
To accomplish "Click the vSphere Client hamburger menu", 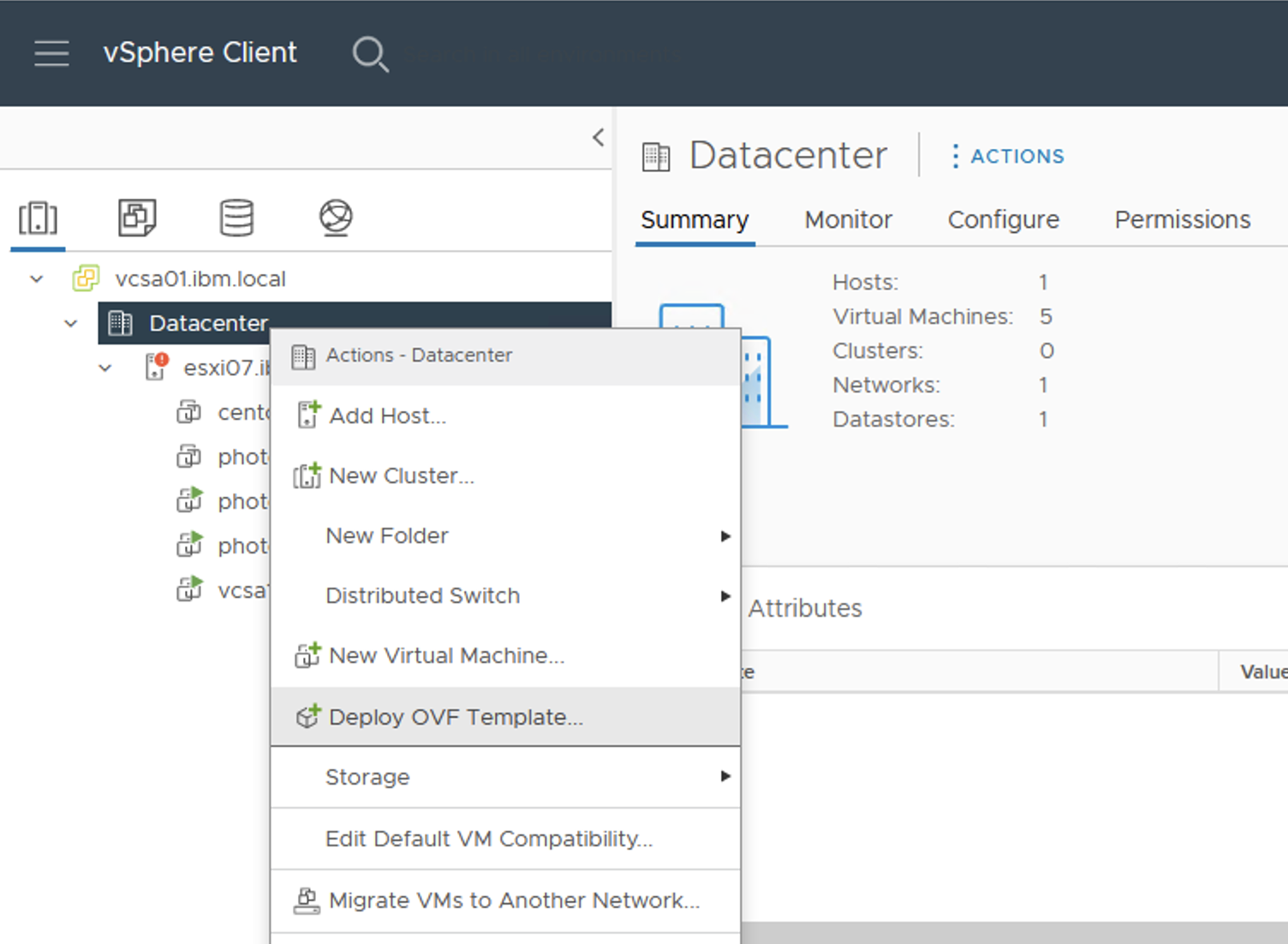I will click(x=51, y=53).
